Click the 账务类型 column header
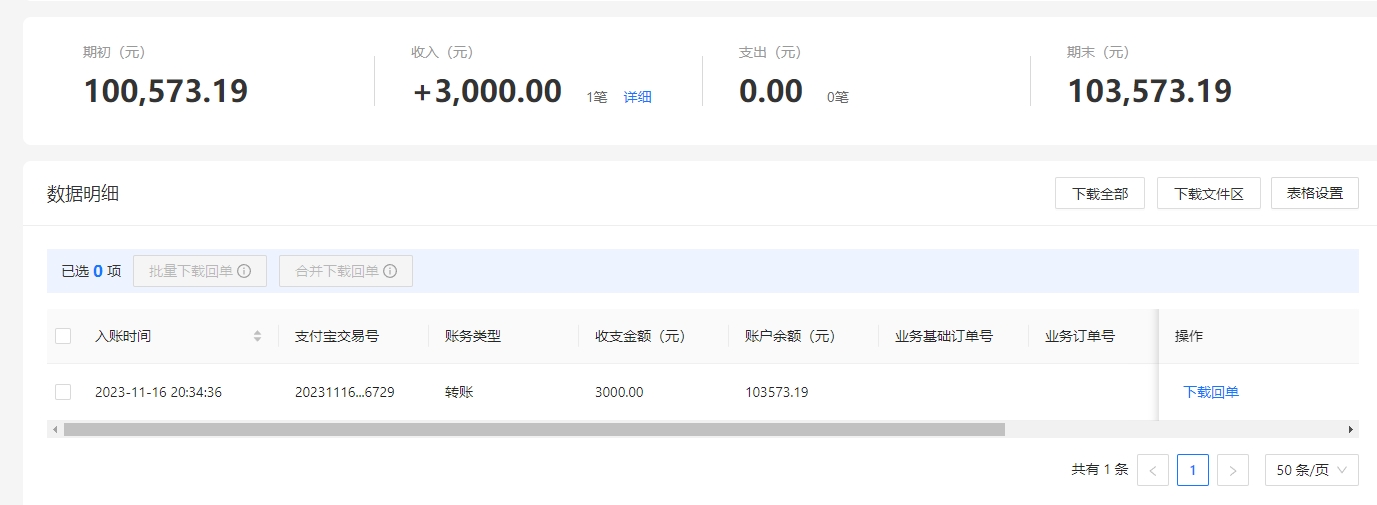Screen dimensions: 1377x505 [x=473, y=336]
